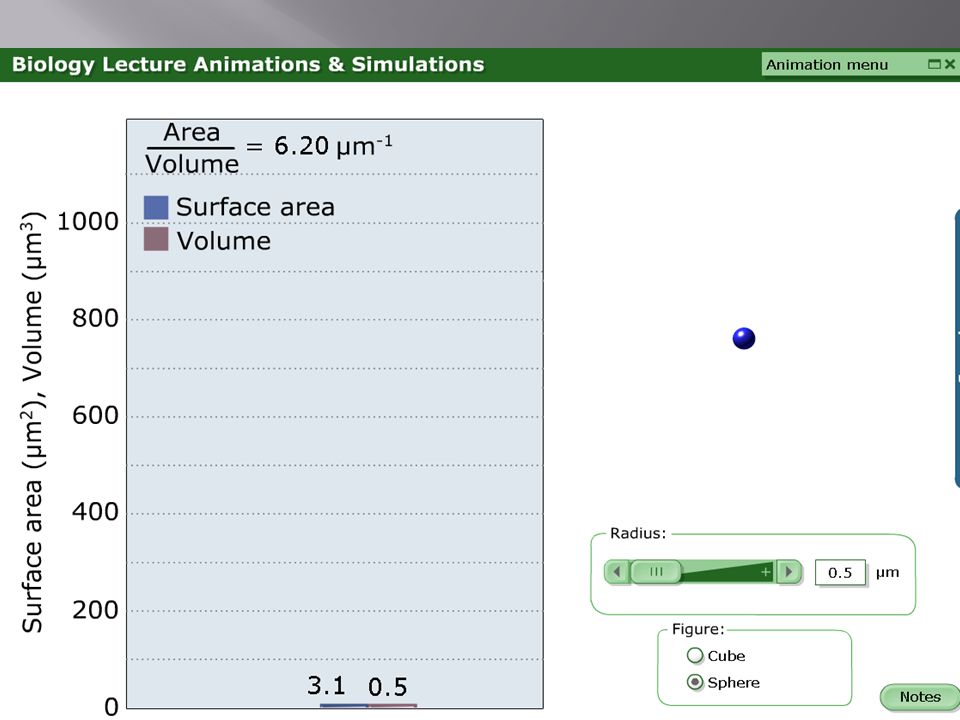Increase radius with the right arrow button

click(x=789, y=572)
